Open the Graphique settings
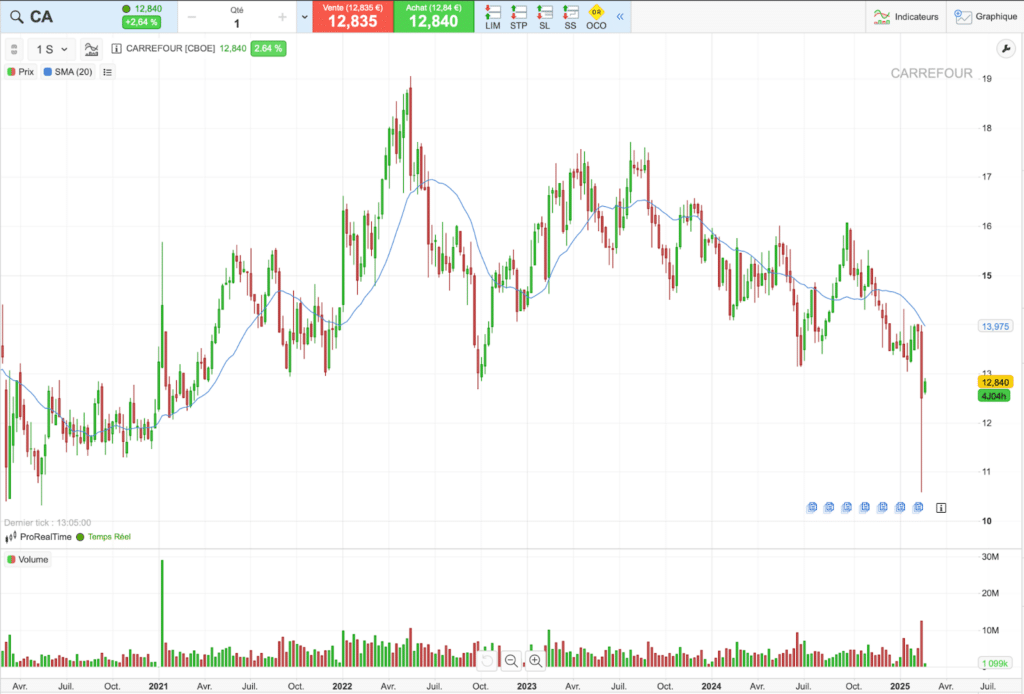 tap(985, 17)
